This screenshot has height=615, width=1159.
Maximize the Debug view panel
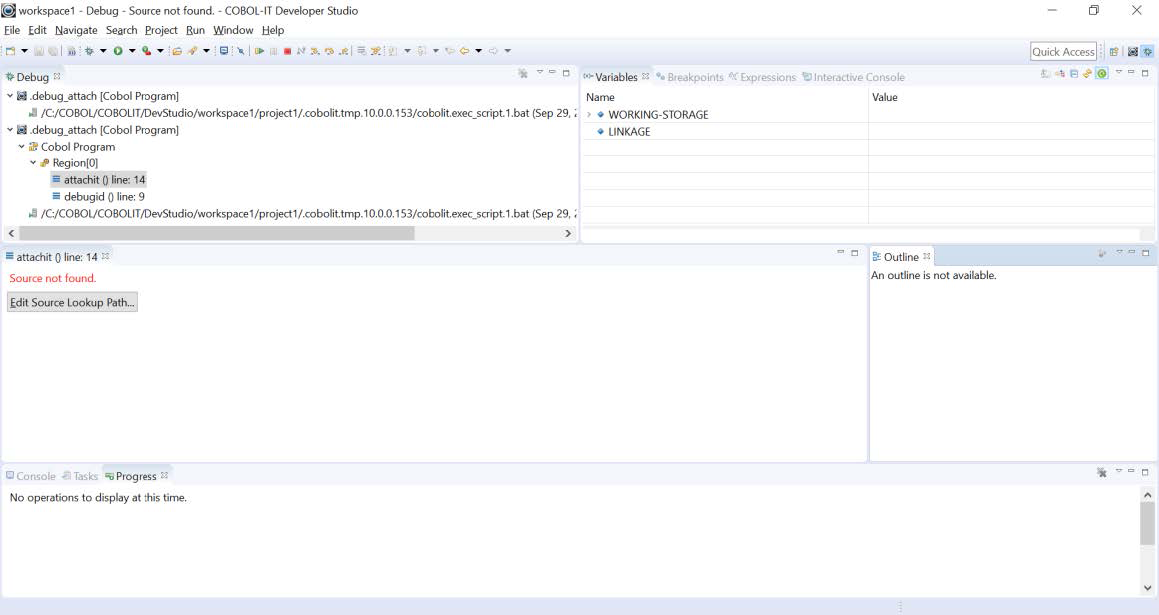pyautogui.click(x=566, y=73)
